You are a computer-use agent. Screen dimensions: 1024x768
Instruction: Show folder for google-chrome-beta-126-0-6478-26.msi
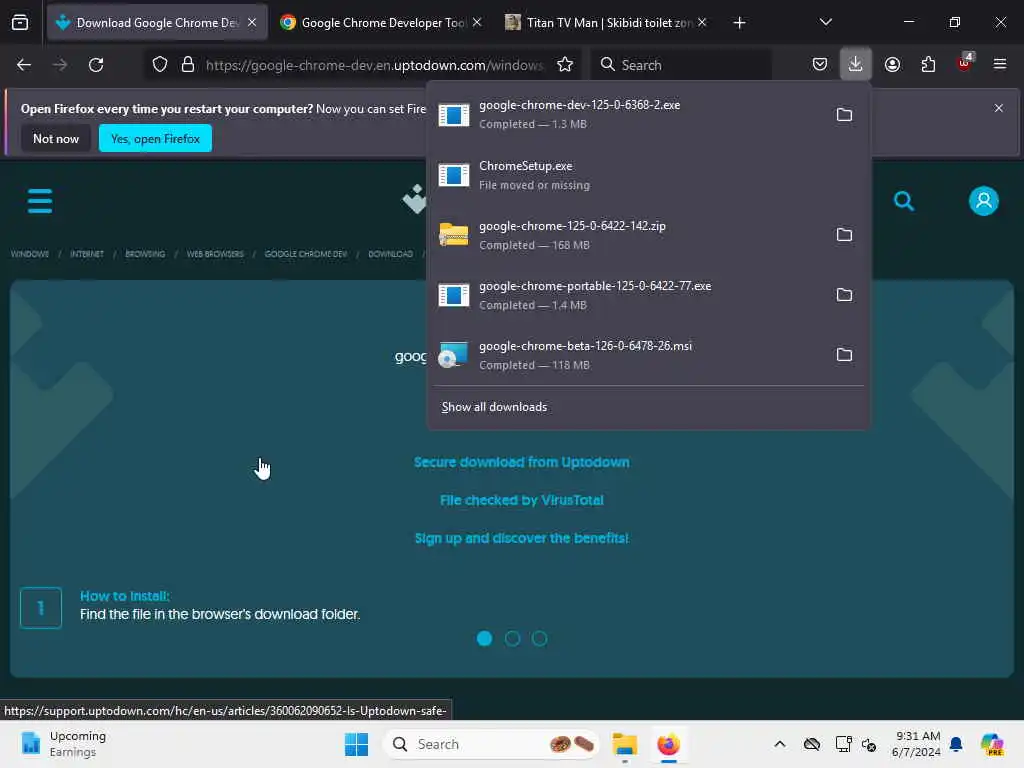[x=844, y=355]
